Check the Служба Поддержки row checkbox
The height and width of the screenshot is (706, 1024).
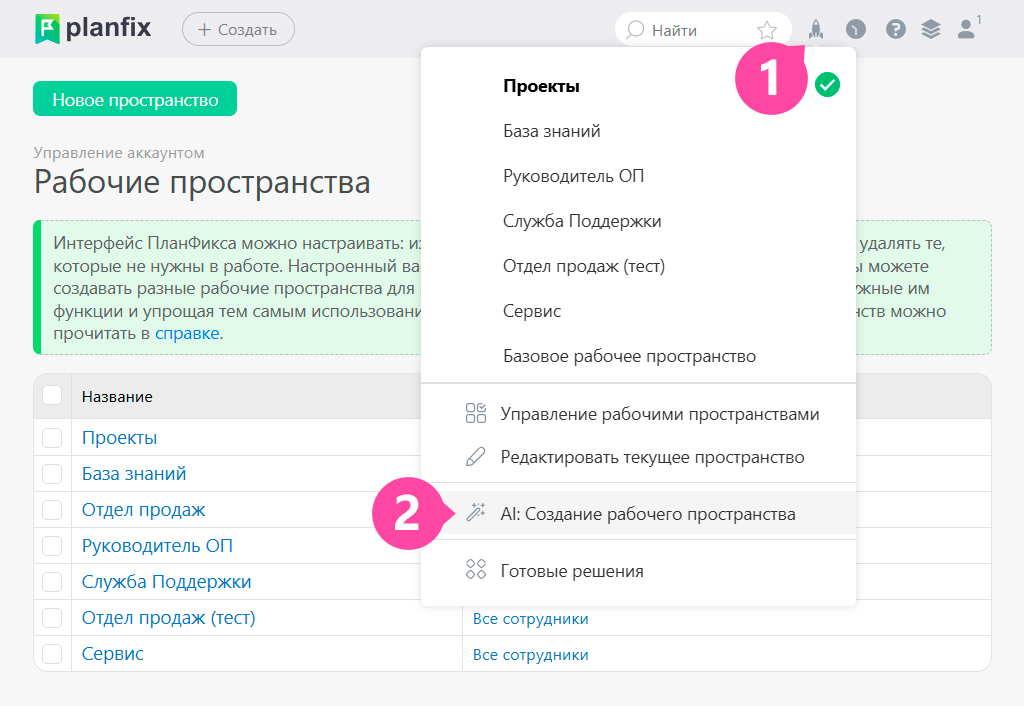pos(52,581)
